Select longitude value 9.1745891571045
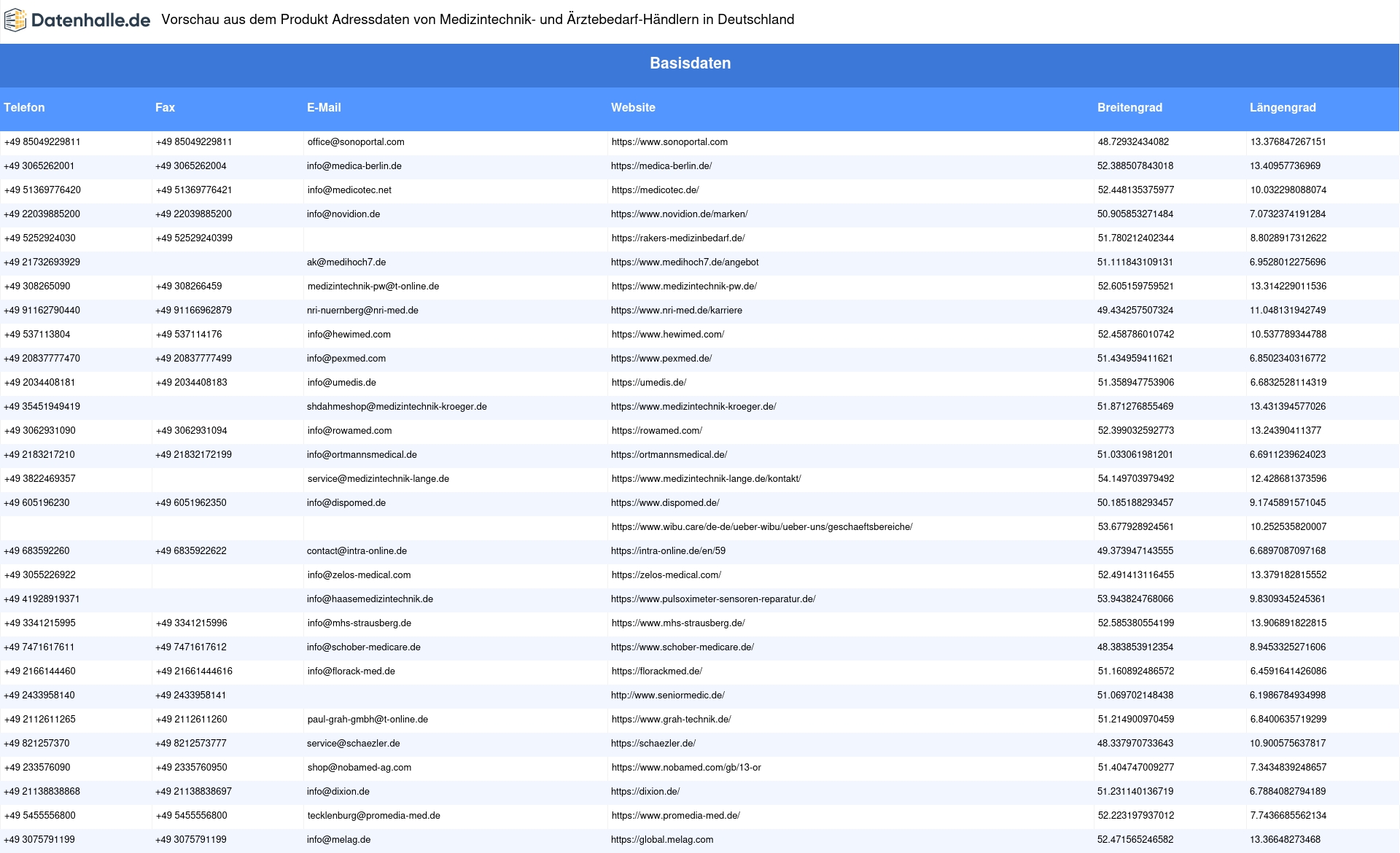This screenshot has width=1400, height=853. pyautogui.click(x=1288, y=503)
